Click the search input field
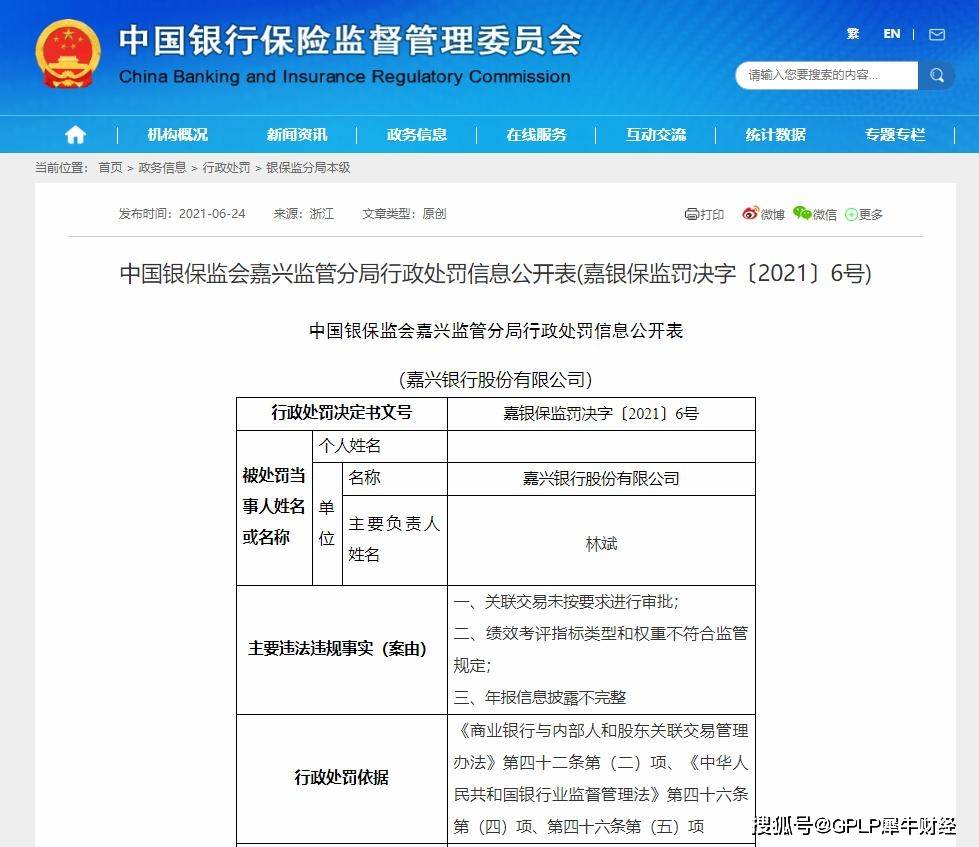The width and height of the screenshot is (979, 847). coord(827,76)
